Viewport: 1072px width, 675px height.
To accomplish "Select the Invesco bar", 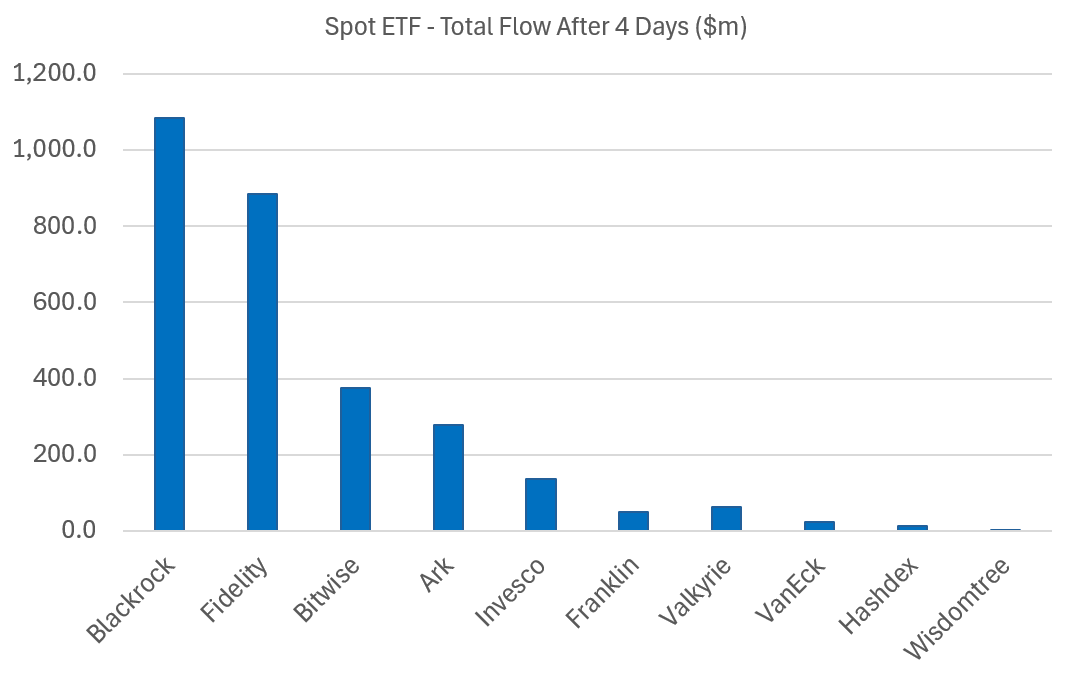I will tap(540, 504).
